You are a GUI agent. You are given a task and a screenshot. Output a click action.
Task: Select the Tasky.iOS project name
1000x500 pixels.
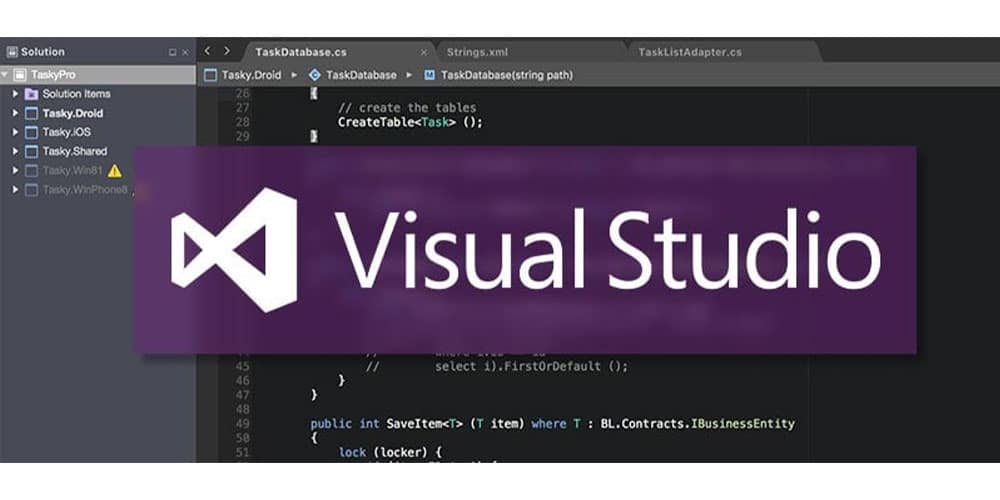[66, 132]
